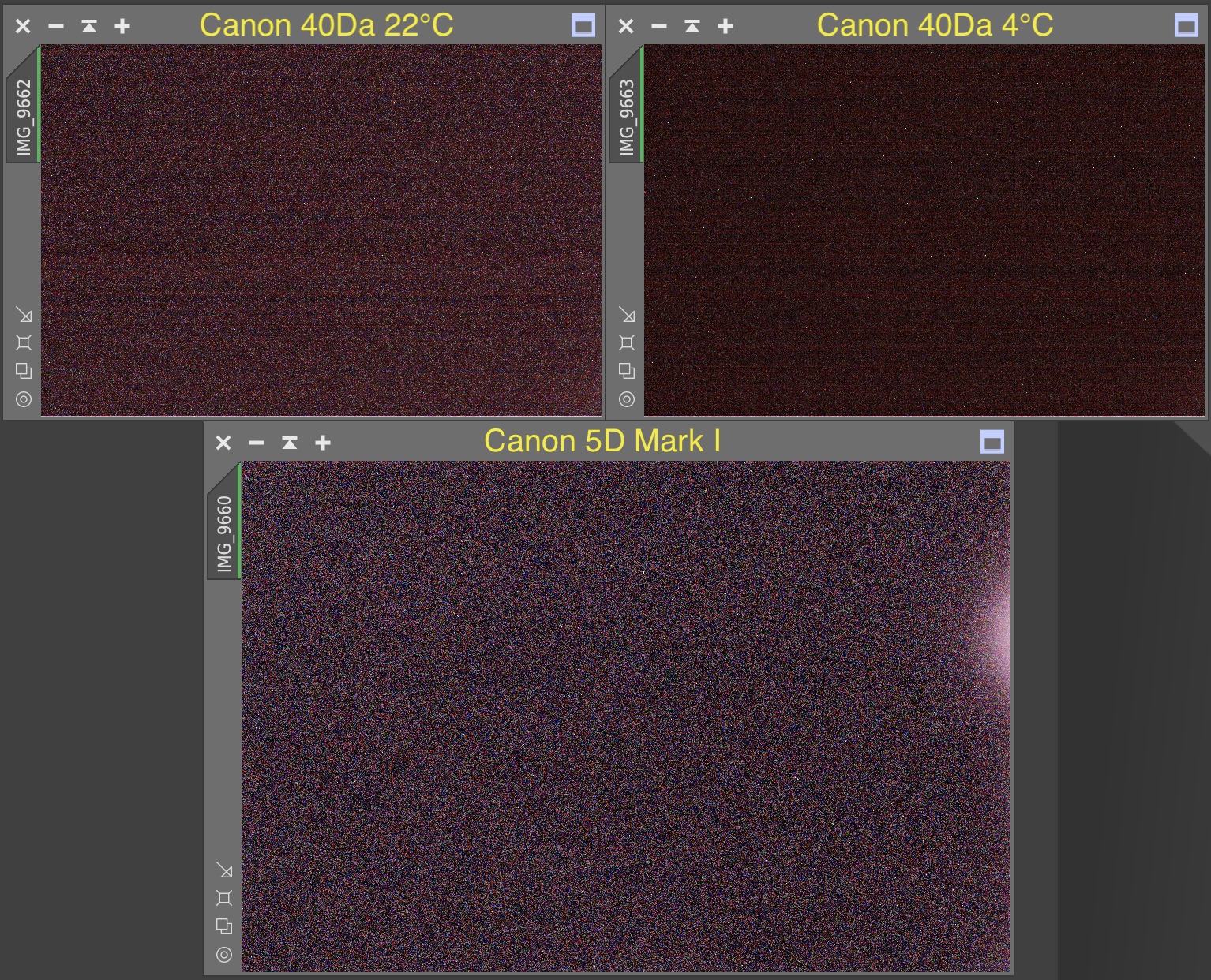Screen dimensions: 1211x980
Task: Select the IMG_9663 view tab
Action: 627,117
